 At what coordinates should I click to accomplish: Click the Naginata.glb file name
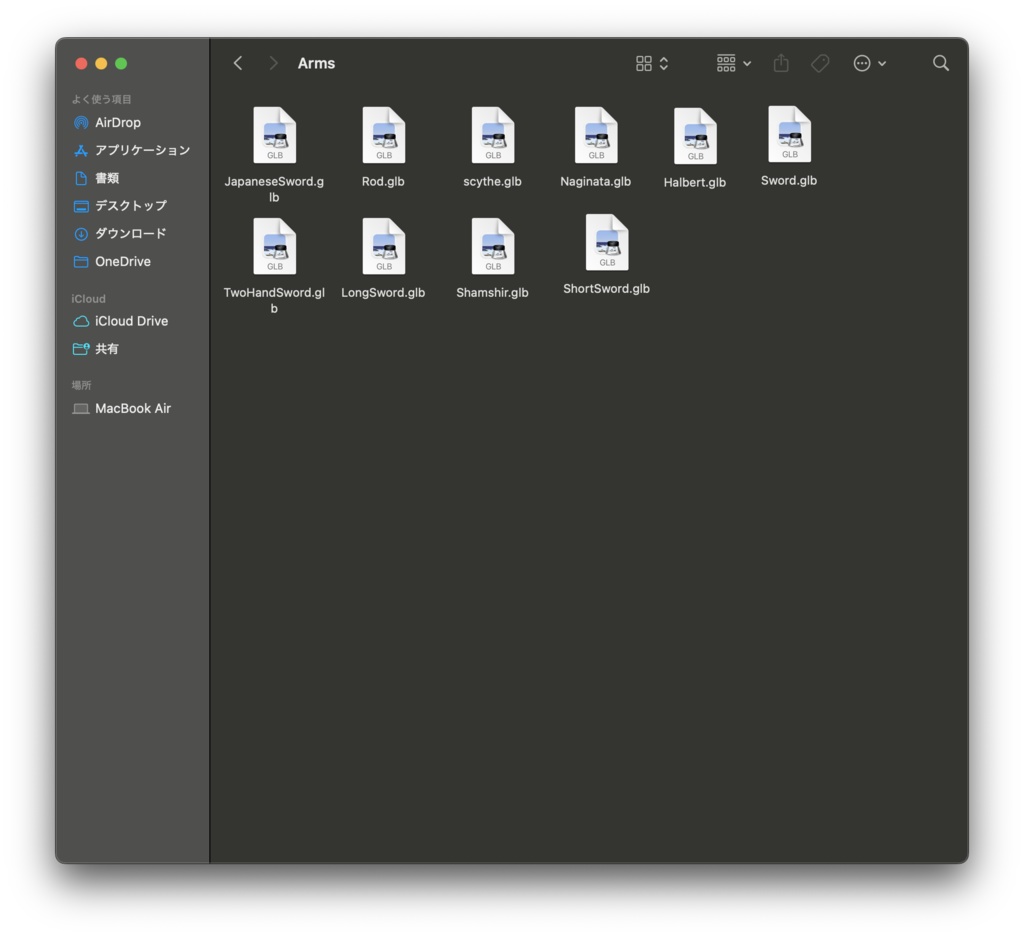pos(596,182)
